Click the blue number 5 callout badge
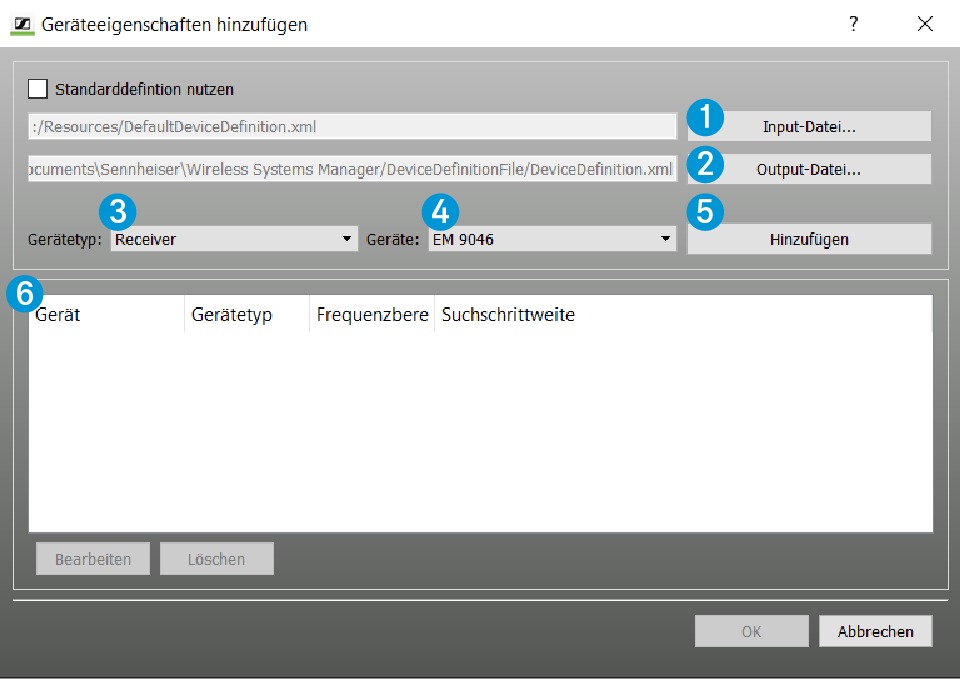 pyautogui.click(x=705, y=211)
